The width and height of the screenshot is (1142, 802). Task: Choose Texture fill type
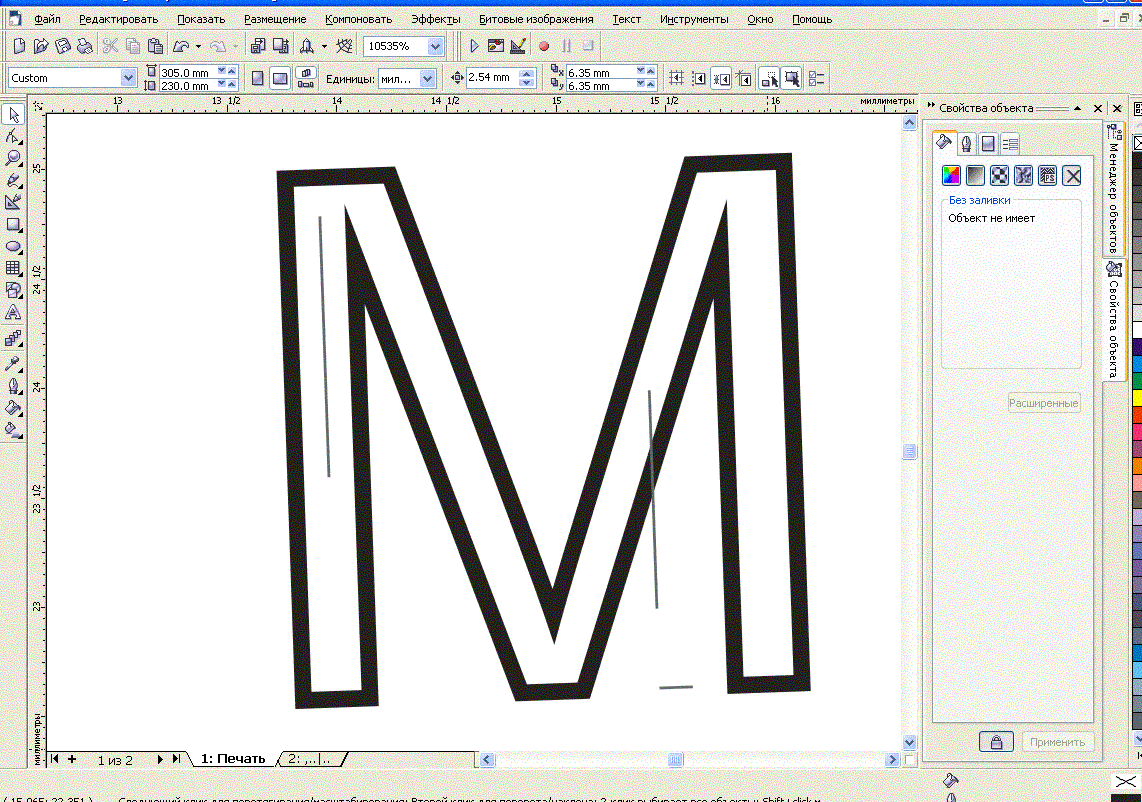pos(1023,176)
